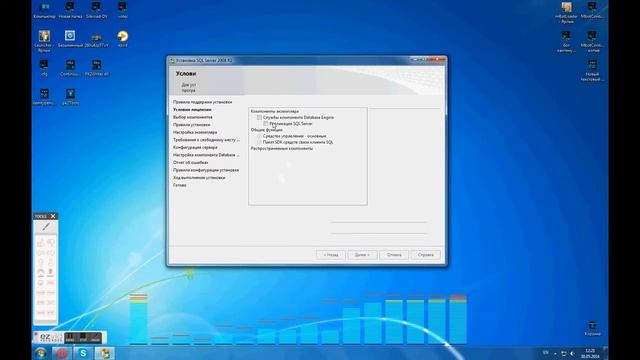This screenshot has width=640, height=360.
Task: Toggle Средства управления - основные checkbox
Action: (259, 136)
